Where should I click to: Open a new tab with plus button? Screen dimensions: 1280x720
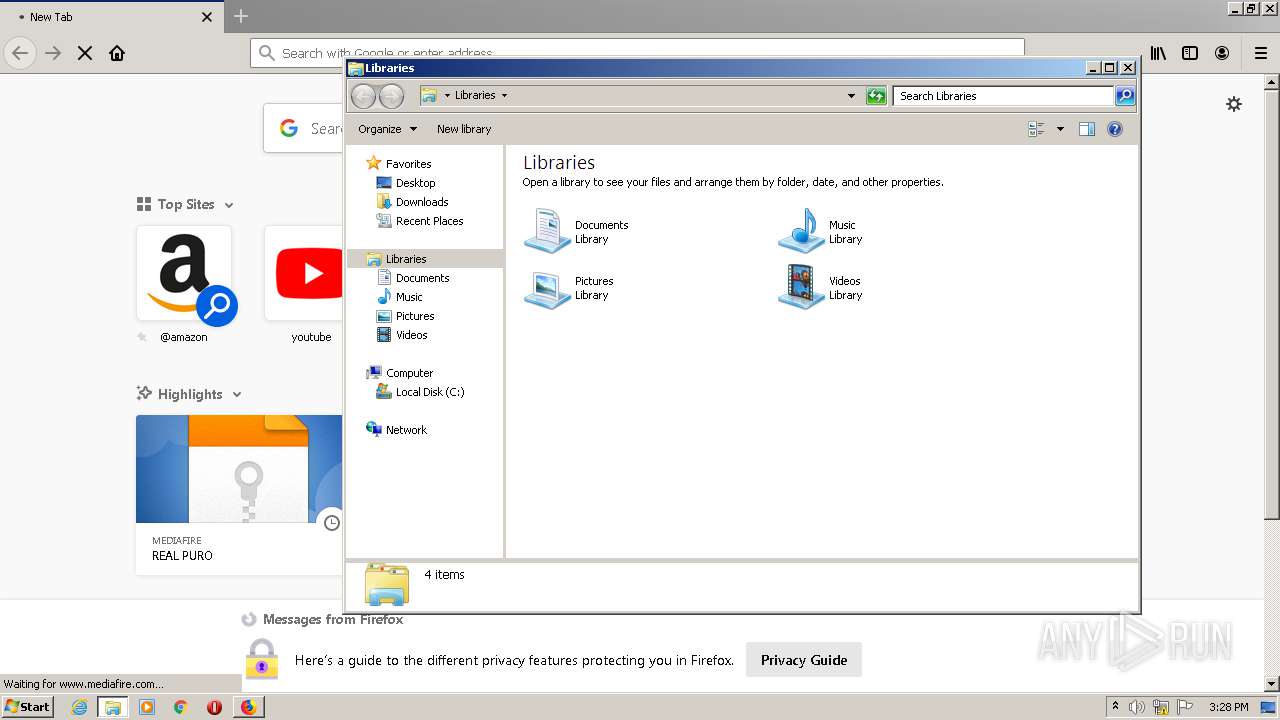tap(241, 16)
